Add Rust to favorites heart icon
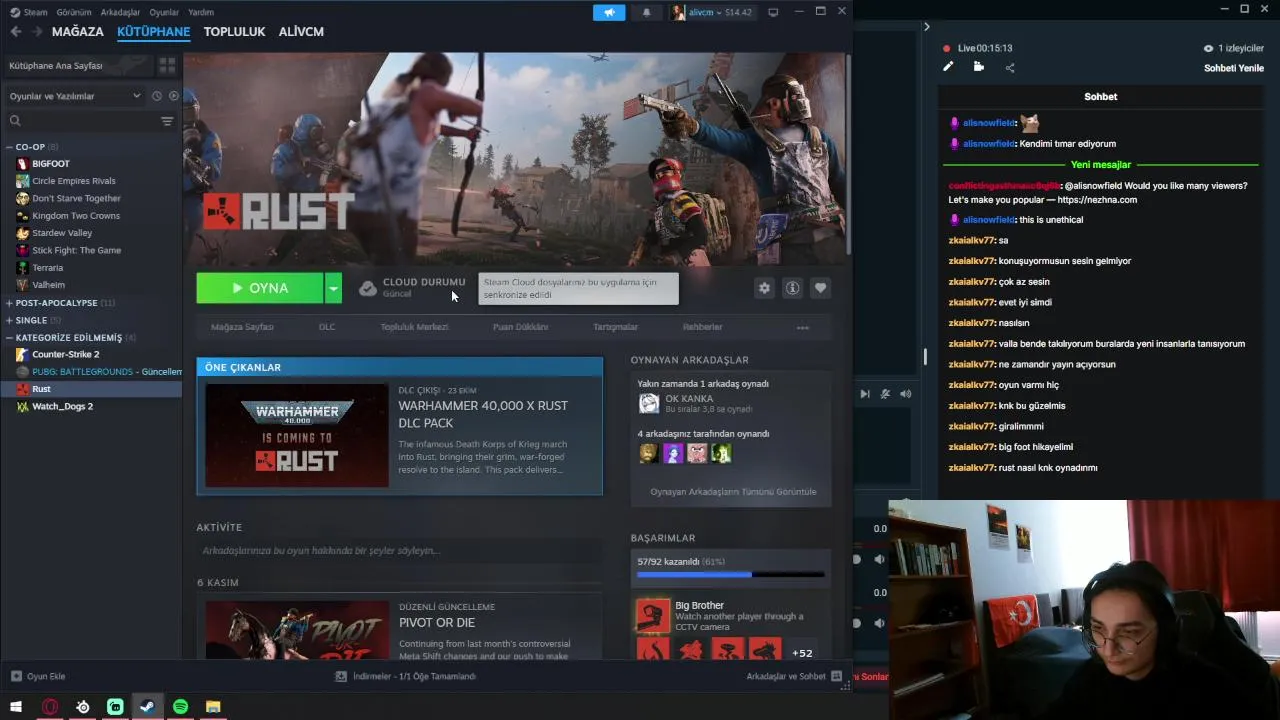1280x720 pixels. point(820,288)
